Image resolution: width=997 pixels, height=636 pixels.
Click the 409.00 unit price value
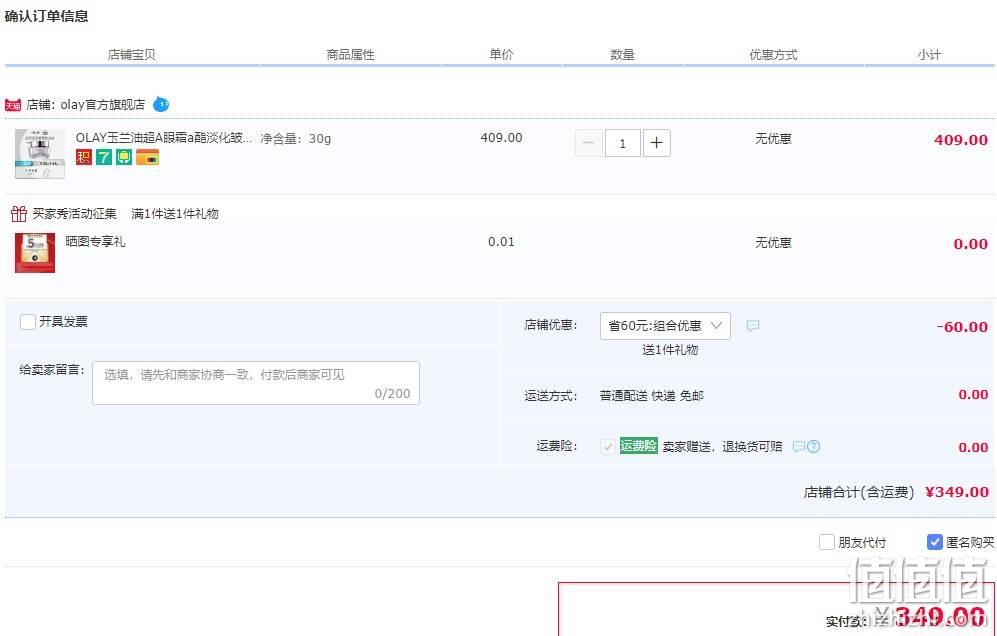pyautogui.click(x=501, y=137)
